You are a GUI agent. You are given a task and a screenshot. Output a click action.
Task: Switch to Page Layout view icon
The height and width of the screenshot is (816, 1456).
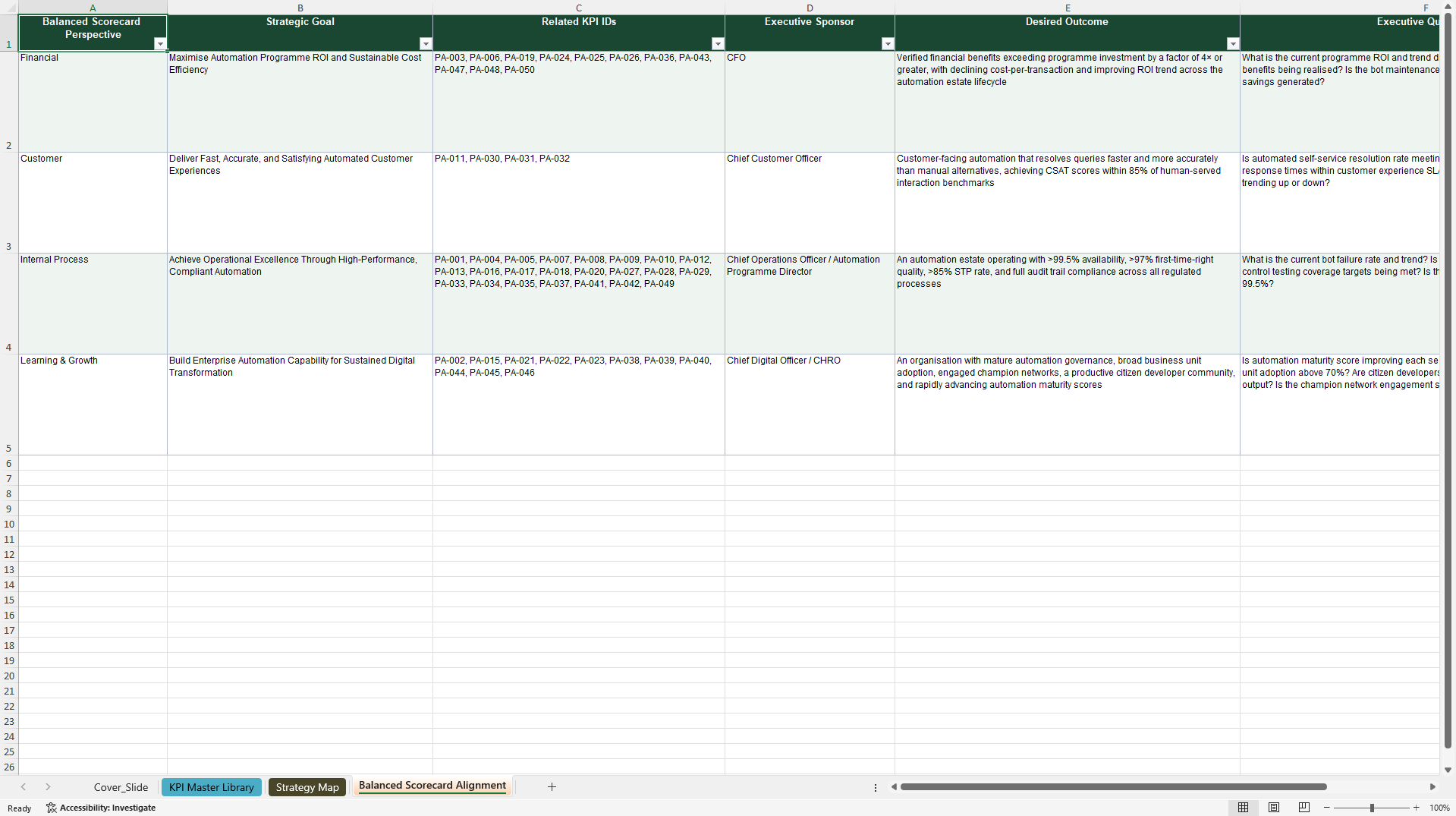pyautogui.click(x=1274, y=808)
